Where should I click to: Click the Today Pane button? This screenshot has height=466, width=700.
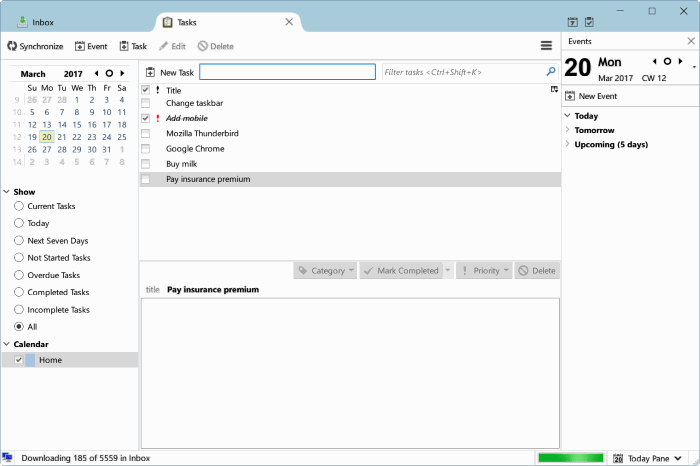click(x=647, y=458)
